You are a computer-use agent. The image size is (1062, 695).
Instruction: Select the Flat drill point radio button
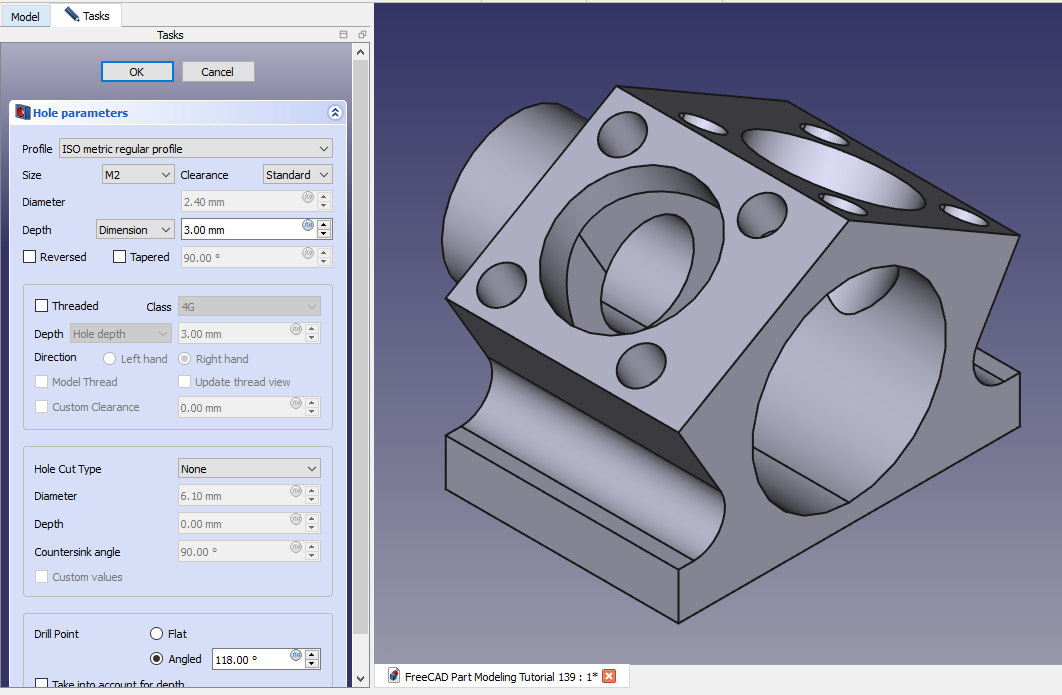pos(156,634)
